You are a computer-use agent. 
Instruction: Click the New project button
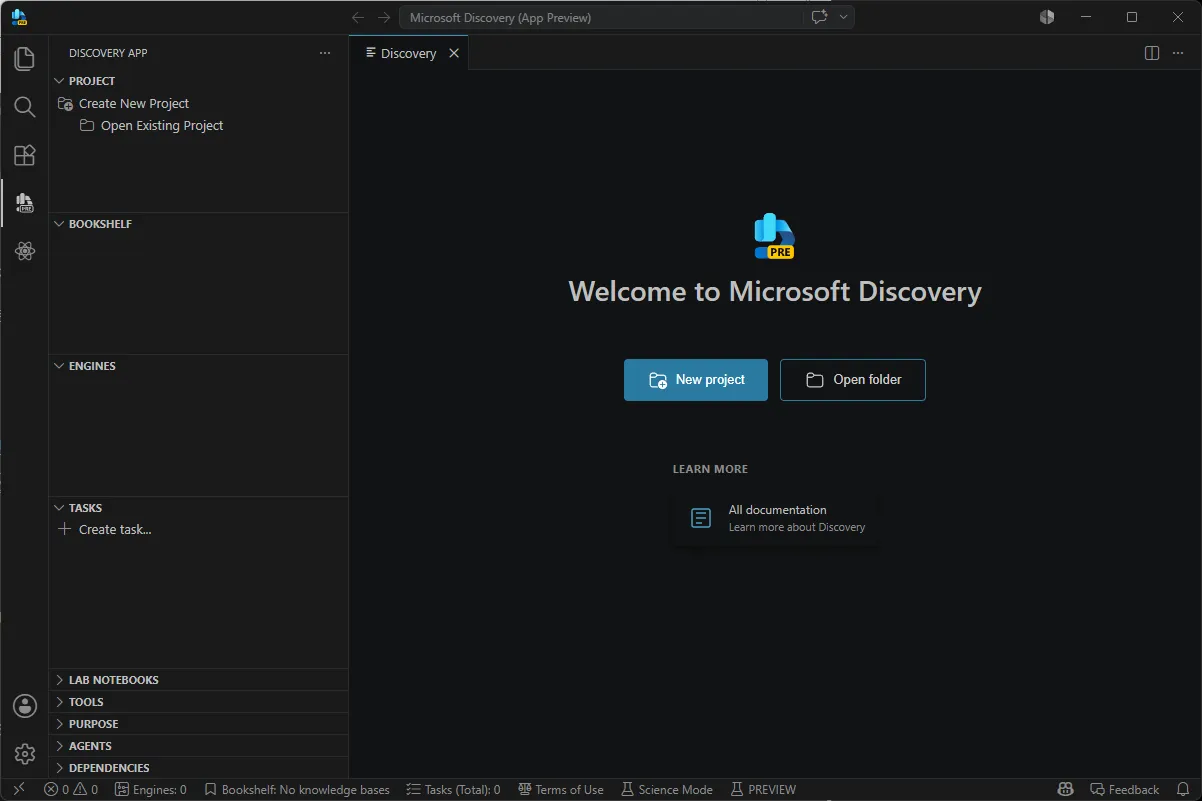pyautogui.click(x=696, y=380)
